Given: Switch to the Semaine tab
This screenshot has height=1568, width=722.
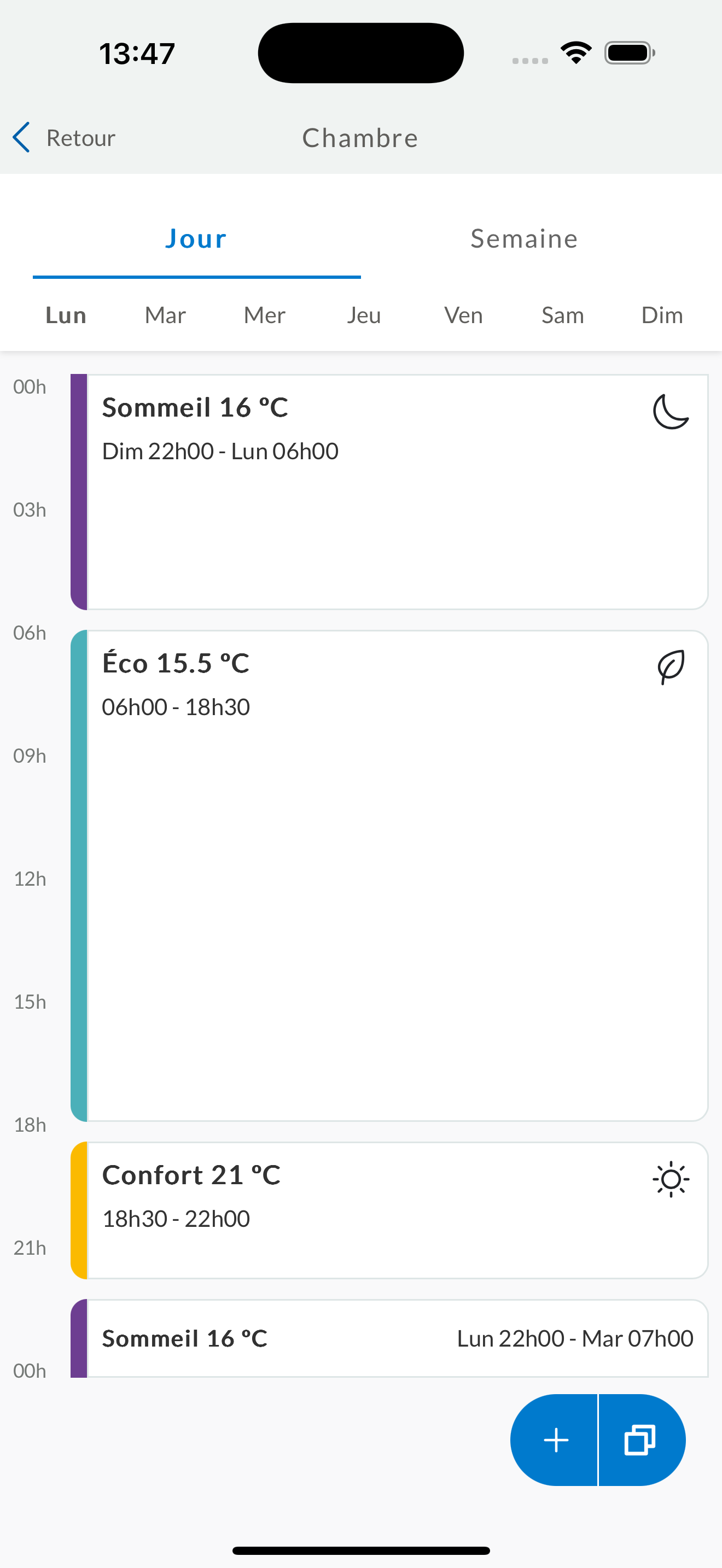Looking at the screenshot, I should [x=524, y=238].
